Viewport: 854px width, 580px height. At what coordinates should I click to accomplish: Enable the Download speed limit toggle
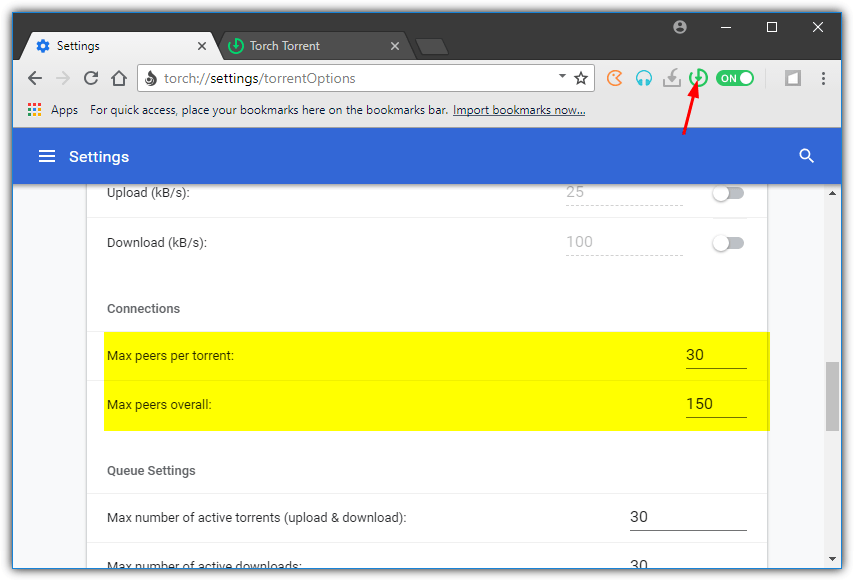click(x=728, y=243)
